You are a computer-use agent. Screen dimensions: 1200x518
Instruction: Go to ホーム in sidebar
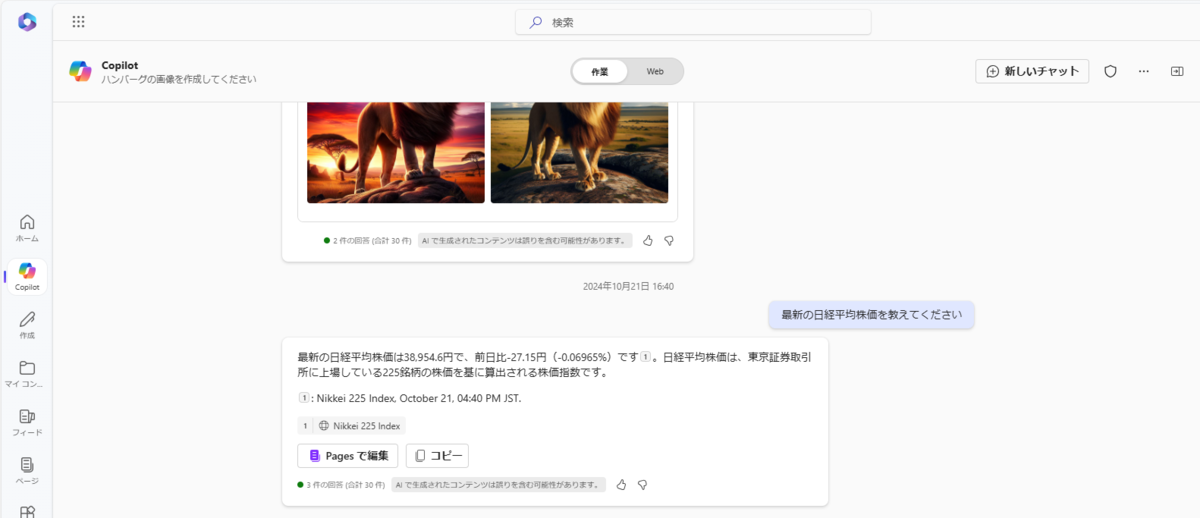pyautogui.click(x=27, y=228)
